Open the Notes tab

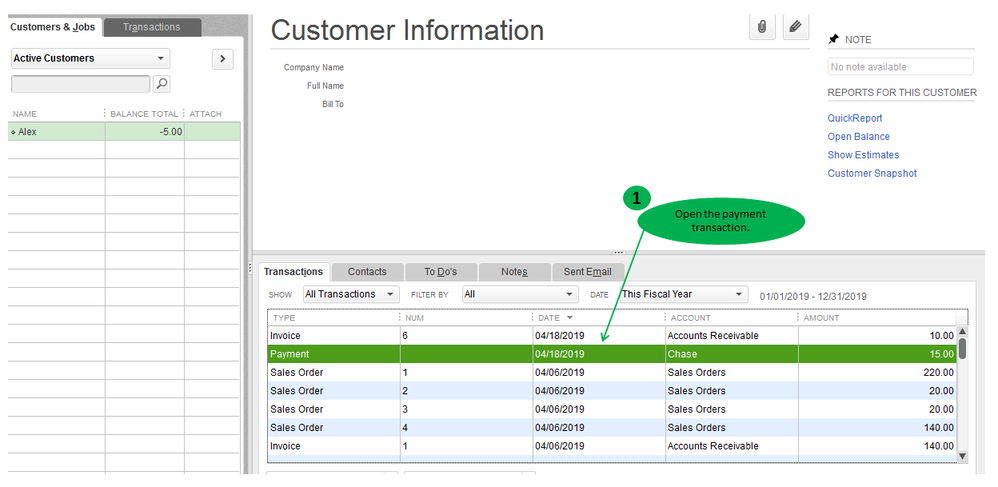[x=514, y=272]
